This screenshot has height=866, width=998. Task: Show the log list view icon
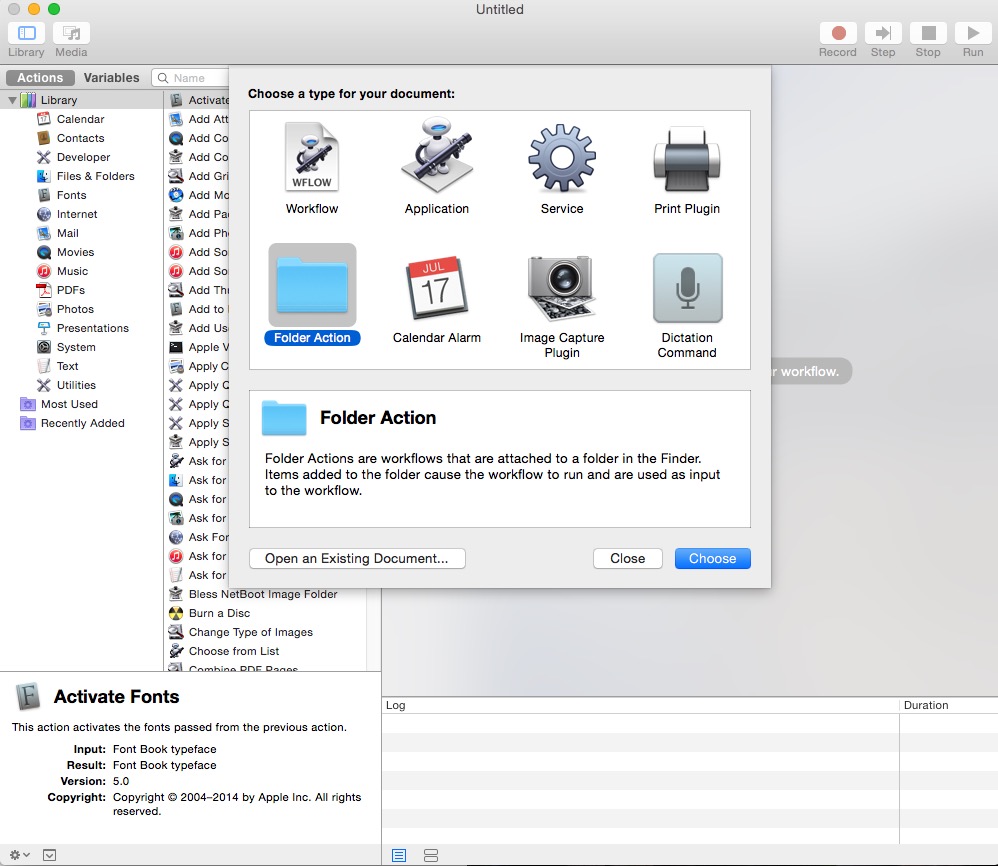tap(399, 856)
